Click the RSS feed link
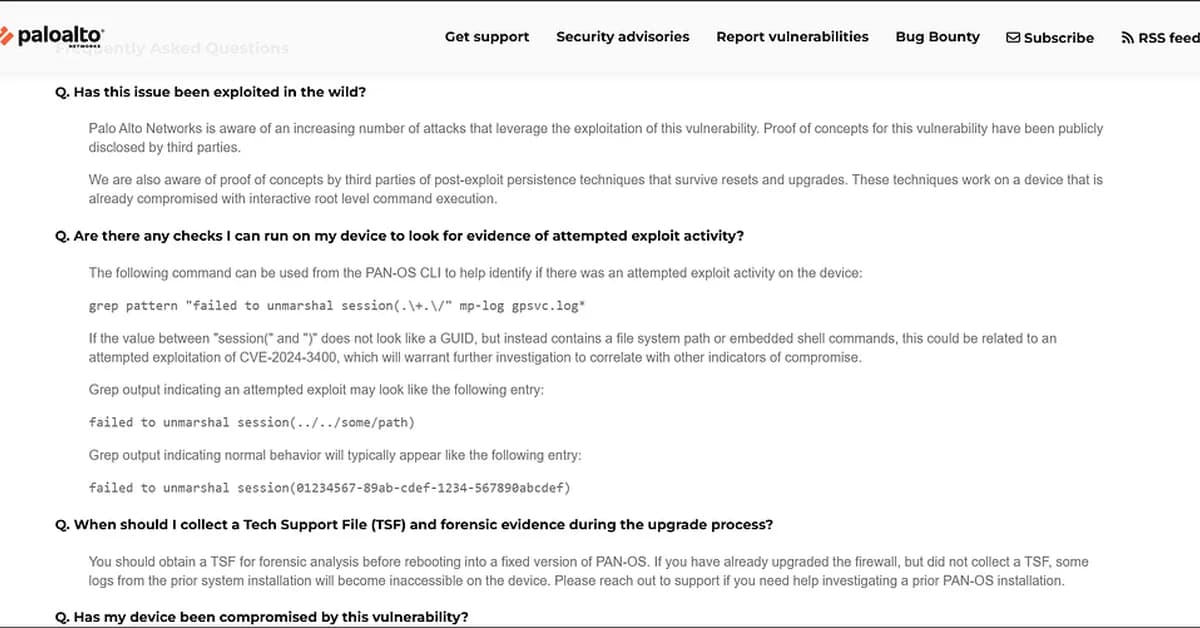Image resolution: width=1200 pixels, height=628 pixels. pos(1168,36)
